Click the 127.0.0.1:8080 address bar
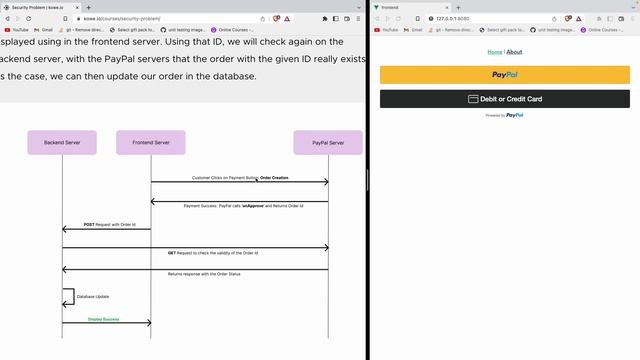This screenshot has height=360, width=640. (x=452, y=19)
